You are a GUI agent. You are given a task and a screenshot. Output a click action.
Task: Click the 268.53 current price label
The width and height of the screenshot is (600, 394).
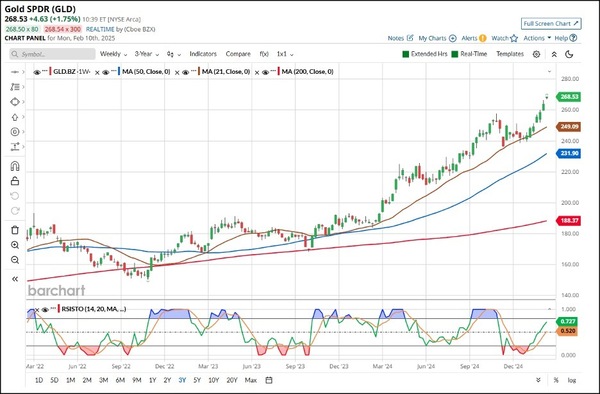point(569,97)
